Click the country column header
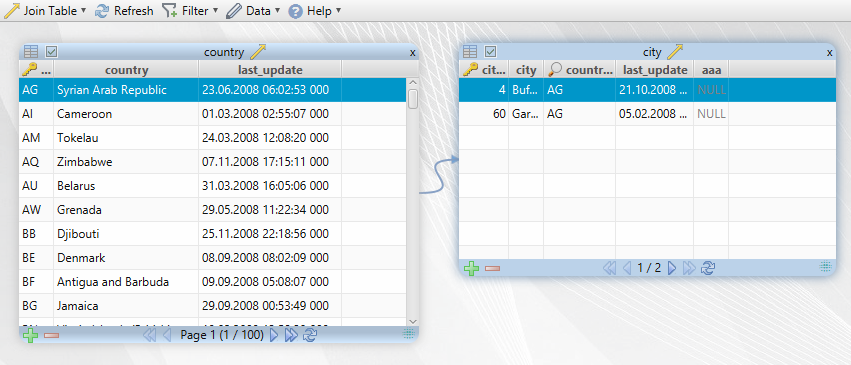851x365 pixels. click(x=126, y=69)
